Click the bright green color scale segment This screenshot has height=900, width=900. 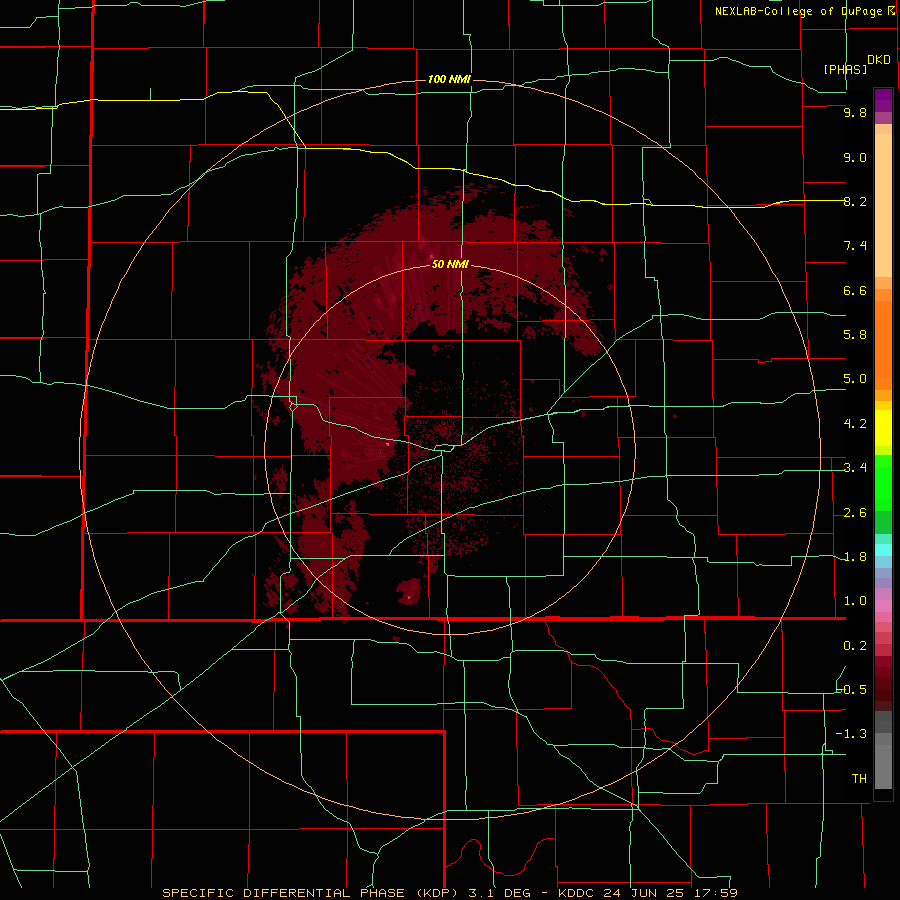pos(883,483)
